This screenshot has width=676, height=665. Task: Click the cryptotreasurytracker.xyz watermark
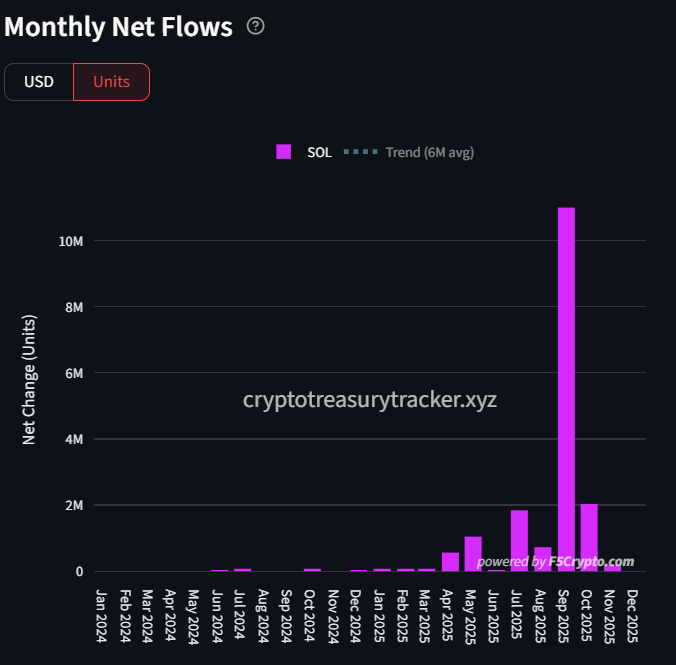point(370,400)
